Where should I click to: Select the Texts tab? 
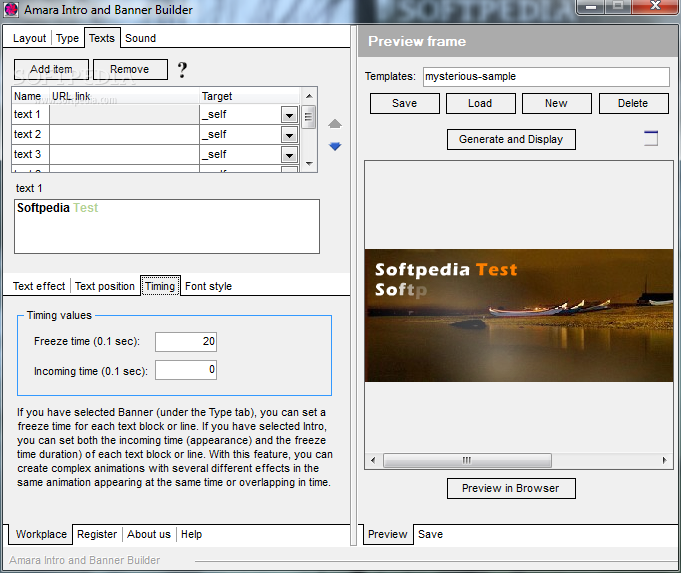(x=102, y=38)
